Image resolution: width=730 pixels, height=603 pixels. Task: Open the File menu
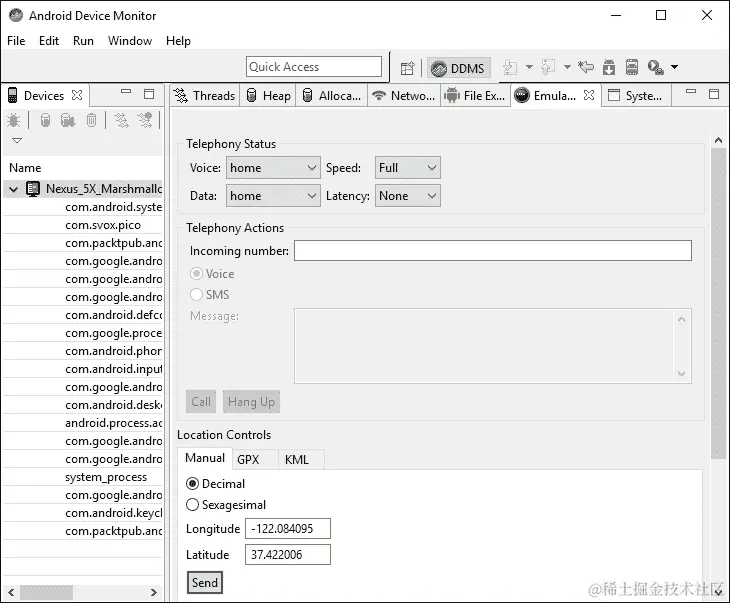pos(16,41)
